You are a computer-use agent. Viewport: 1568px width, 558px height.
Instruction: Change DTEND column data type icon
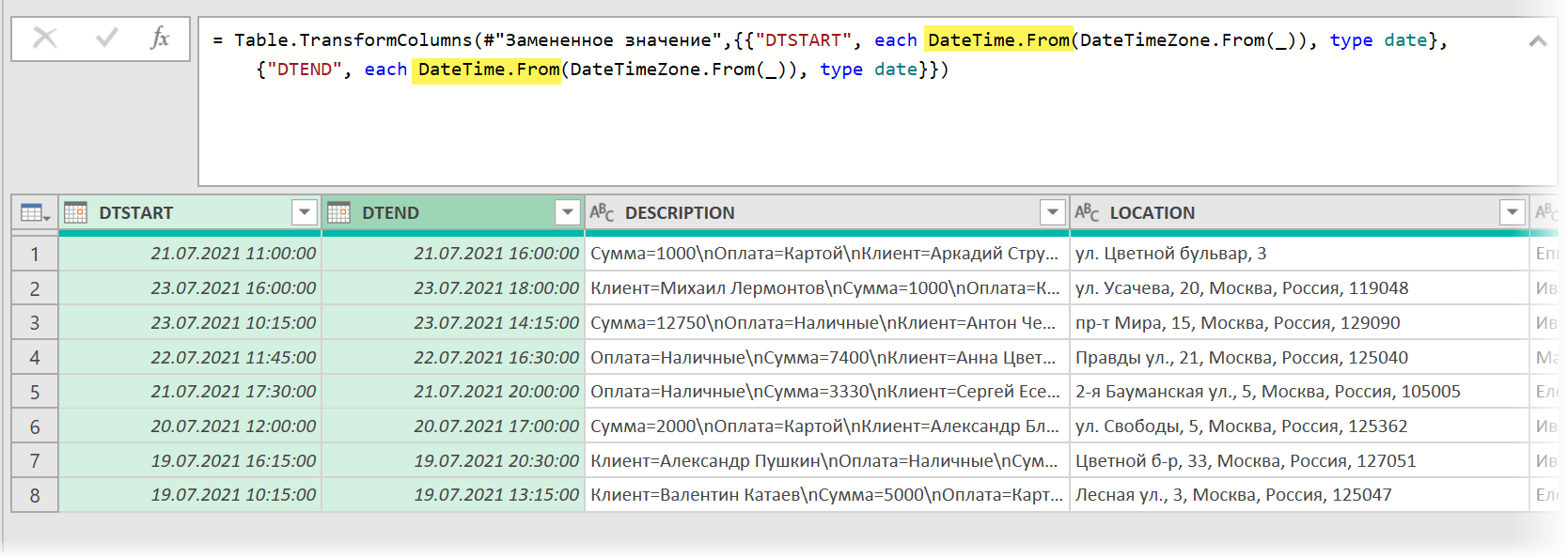pos(339,212)
